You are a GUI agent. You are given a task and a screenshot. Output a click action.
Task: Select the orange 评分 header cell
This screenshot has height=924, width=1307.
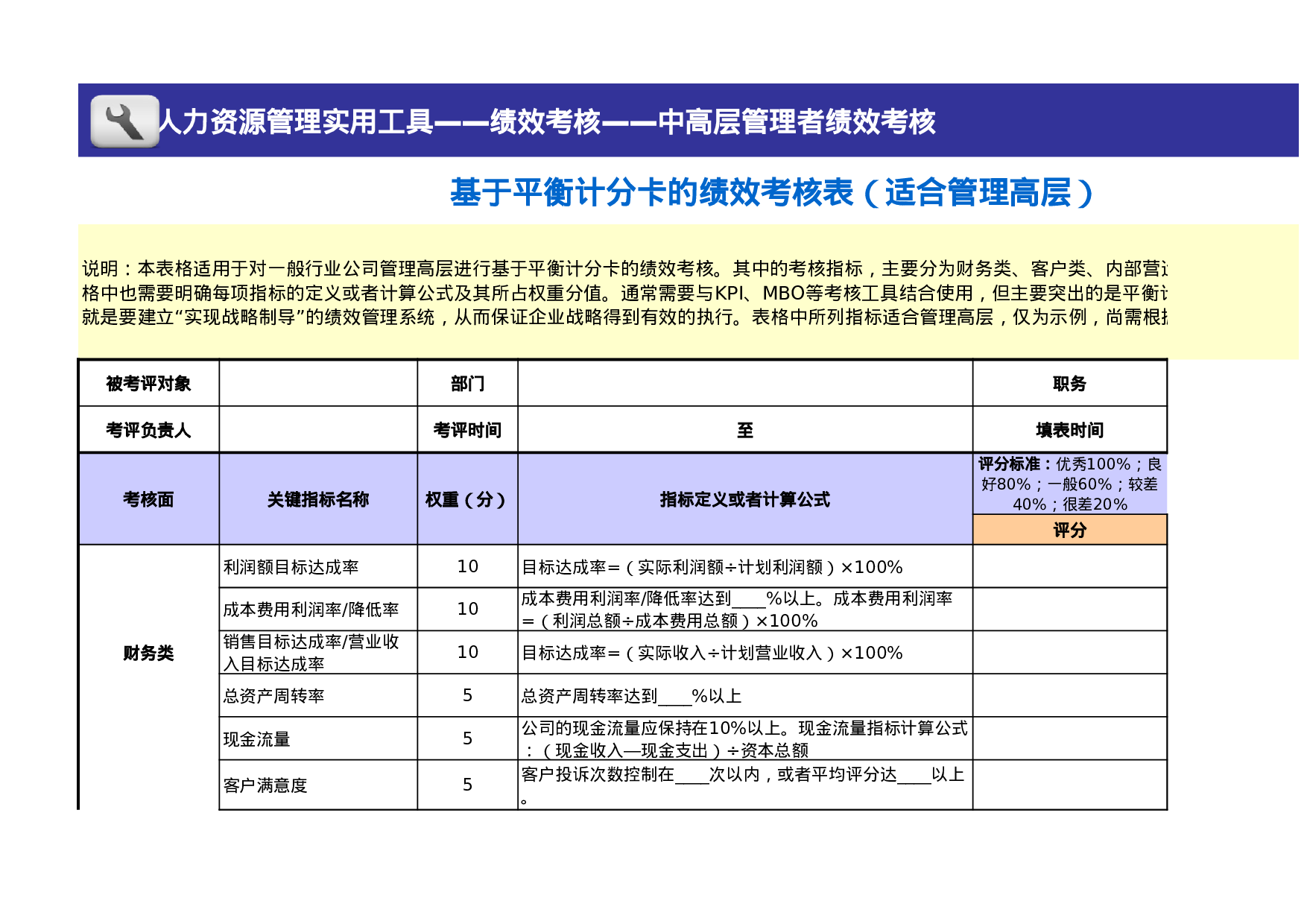point(1071,531)
